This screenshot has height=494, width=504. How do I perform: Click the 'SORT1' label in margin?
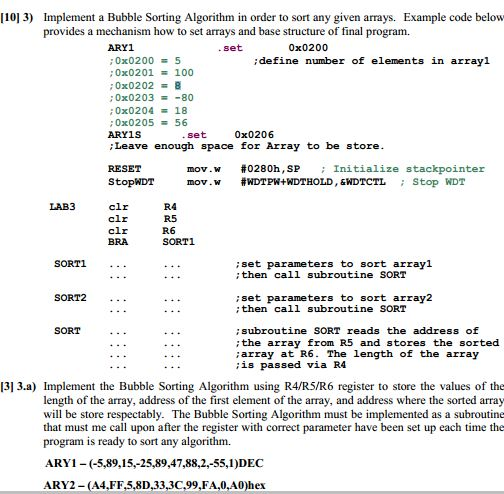pyautogui.click(x=70, y=264)
